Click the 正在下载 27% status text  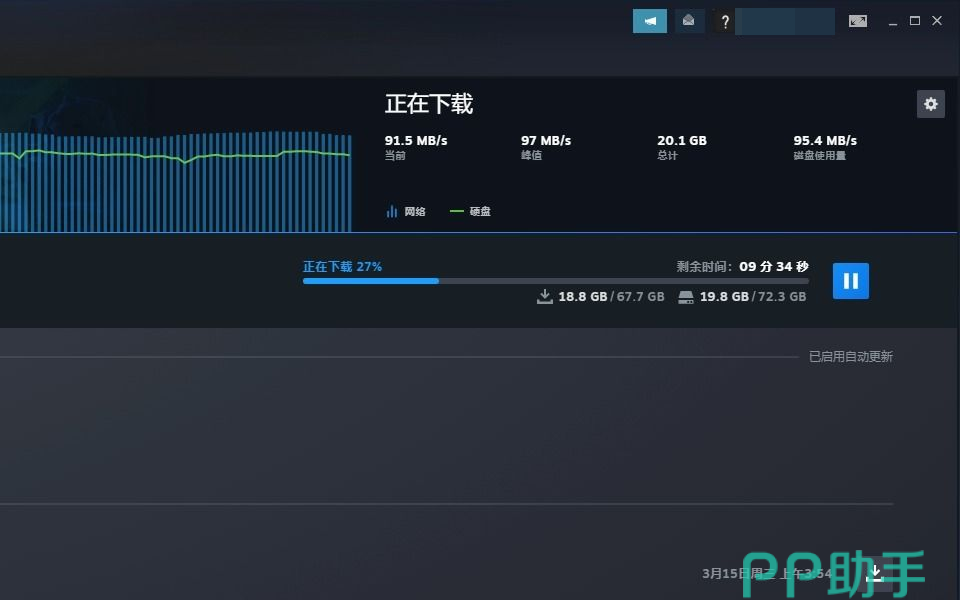click(342, 267)
